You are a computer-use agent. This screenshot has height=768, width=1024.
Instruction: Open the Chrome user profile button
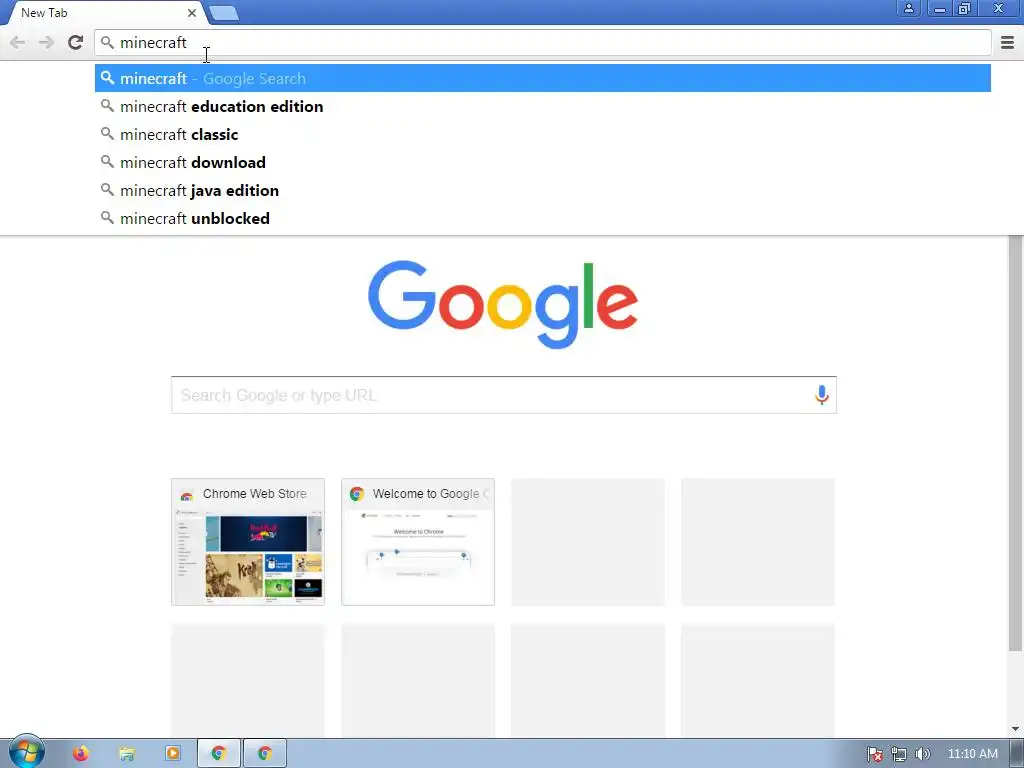coord(908,8)
